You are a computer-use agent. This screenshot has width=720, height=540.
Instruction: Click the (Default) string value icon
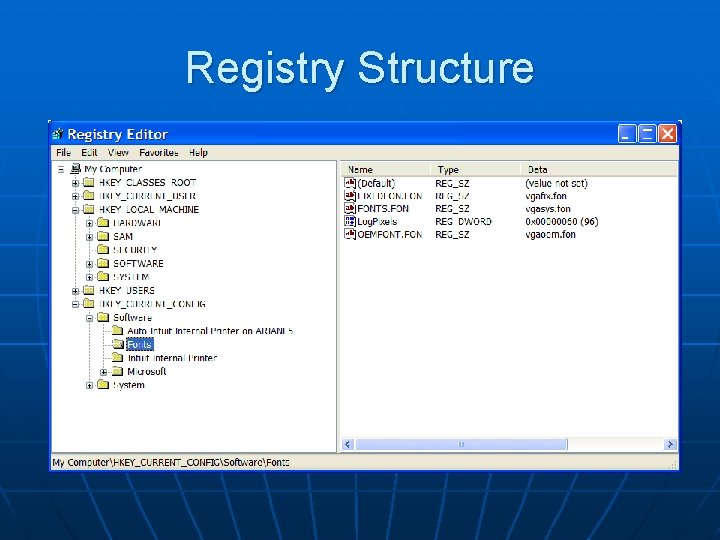pyautogui.click(x=350, y=183)
